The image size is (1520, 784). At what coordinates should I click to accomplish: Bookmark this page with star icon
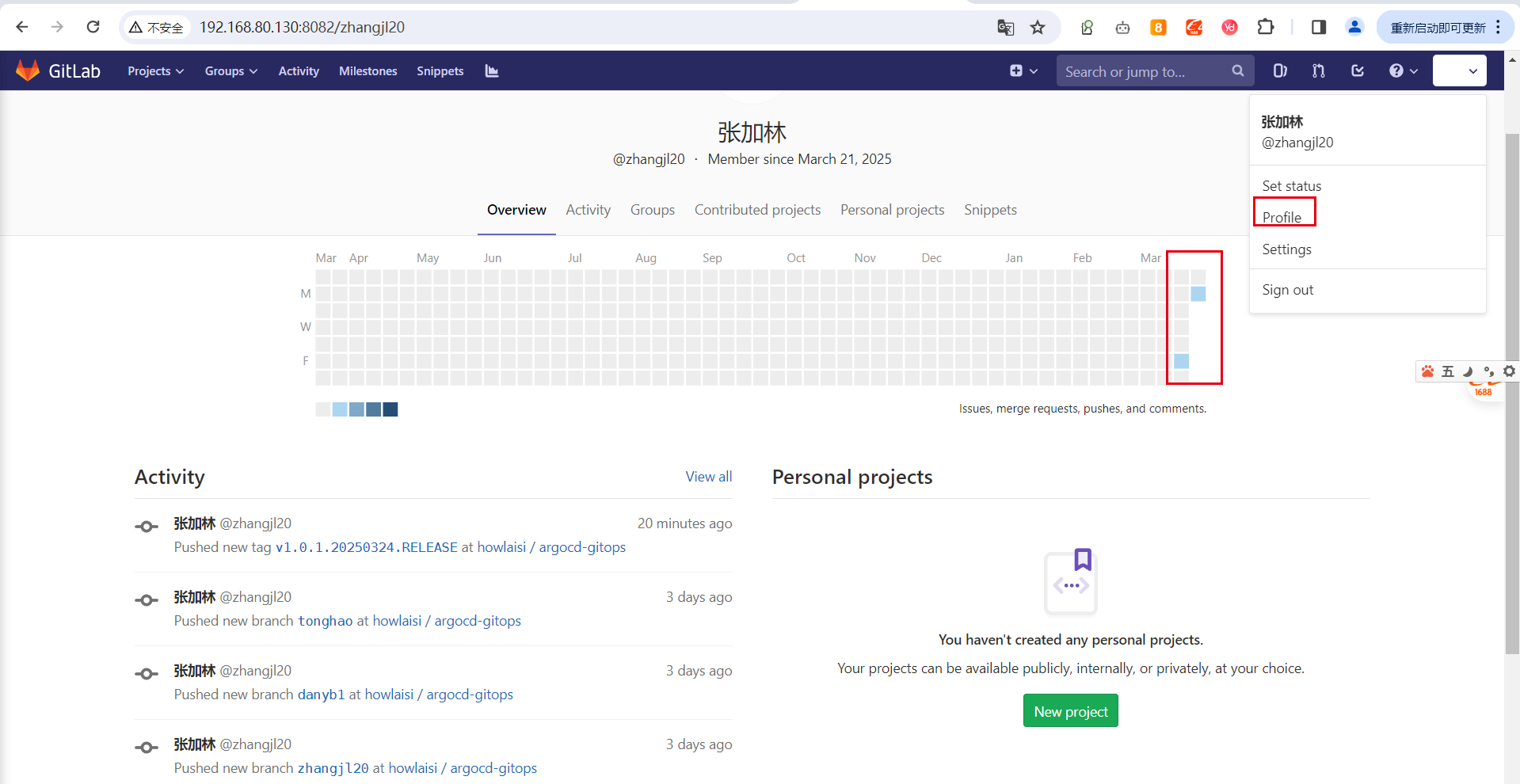click(1038, 28)
